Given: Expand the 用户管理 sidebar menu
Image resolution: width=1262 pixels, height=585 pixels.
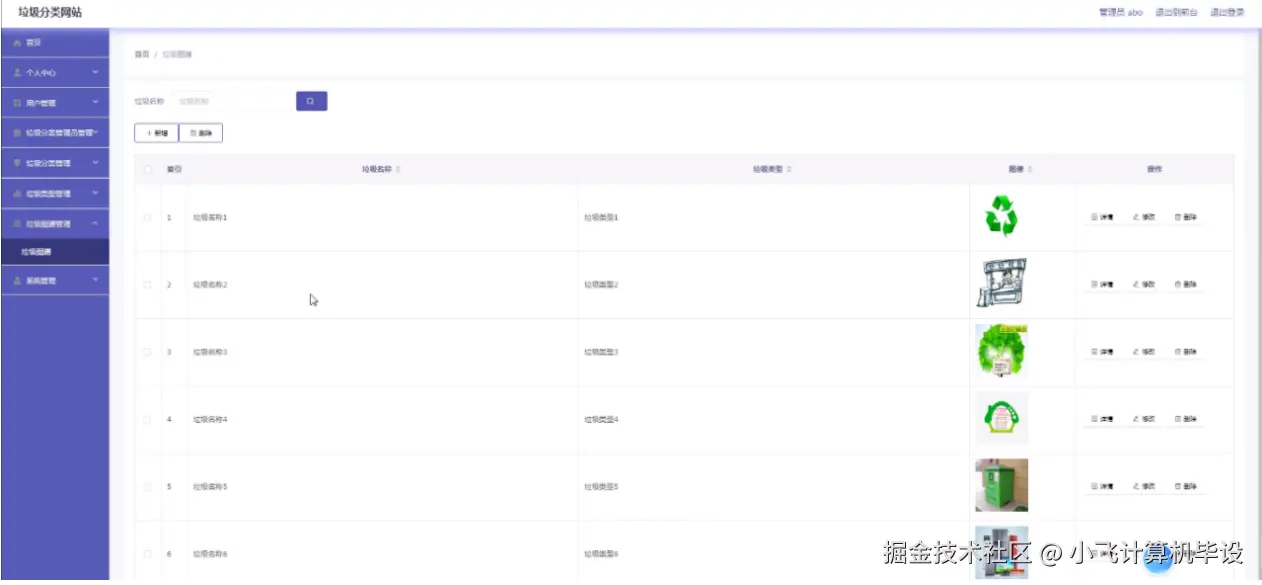Looking at the screenshot, I should click(x=55, y=102).
